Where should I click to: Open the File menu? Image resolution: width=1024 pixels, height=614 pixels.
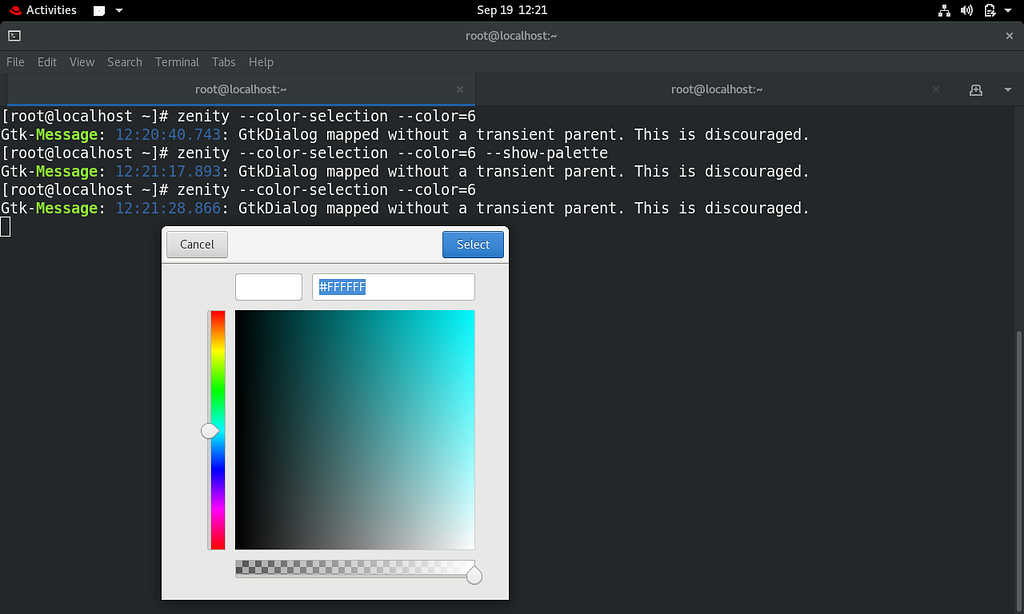pyautogui.click(x=15, y=62)
